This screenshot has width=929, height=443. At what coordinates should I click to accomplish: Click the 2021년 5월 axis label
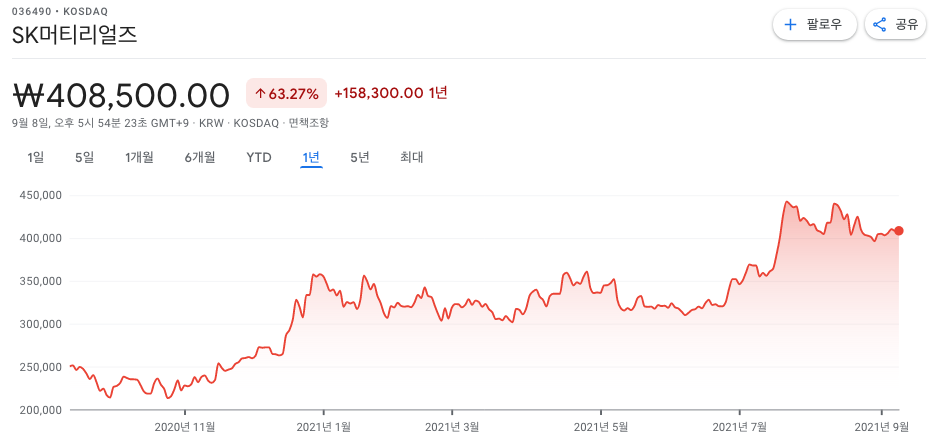(601, 427)
